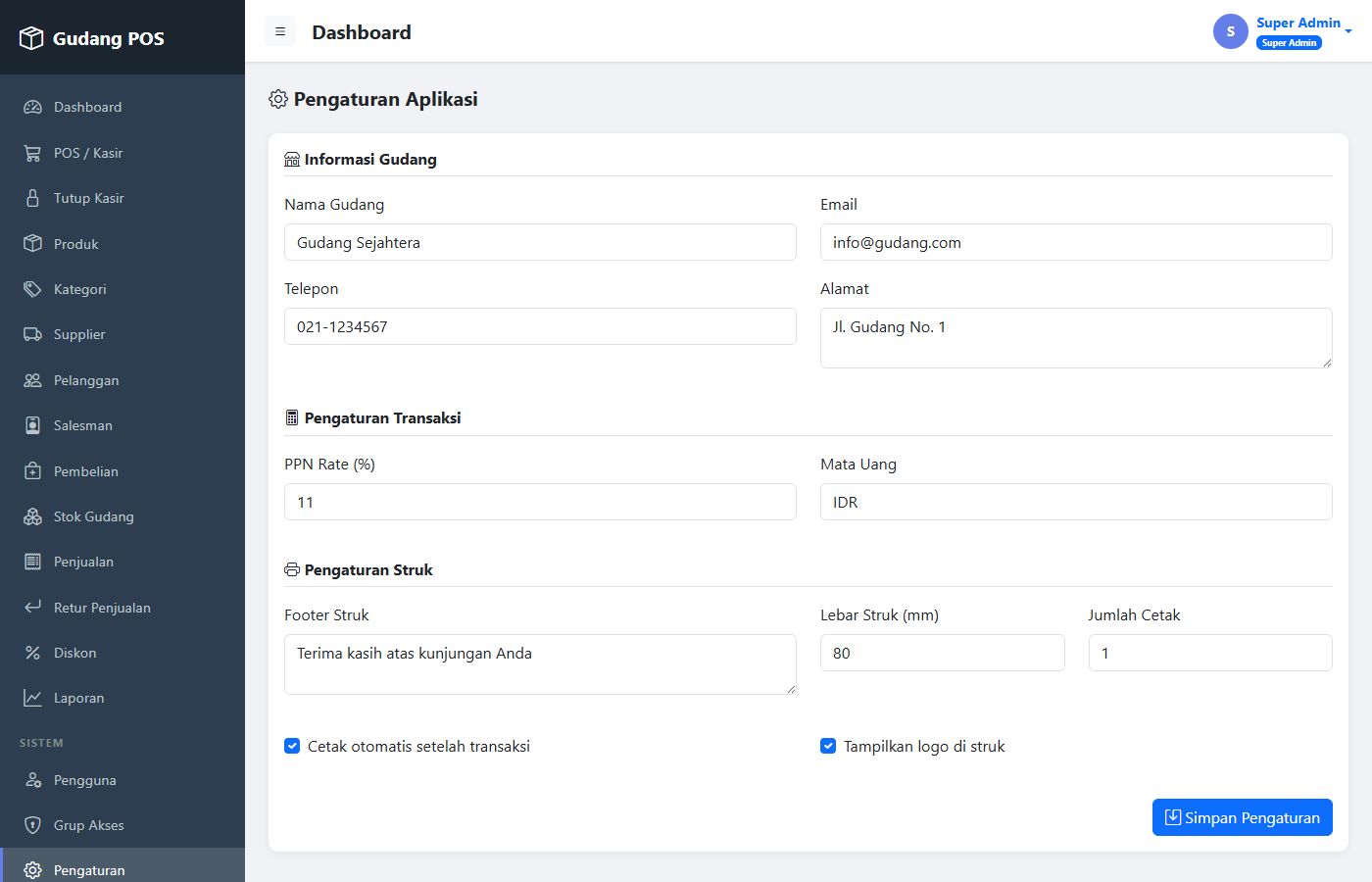
Task: Click the Pengguna user-gear icon
Action: click(32, 780)
